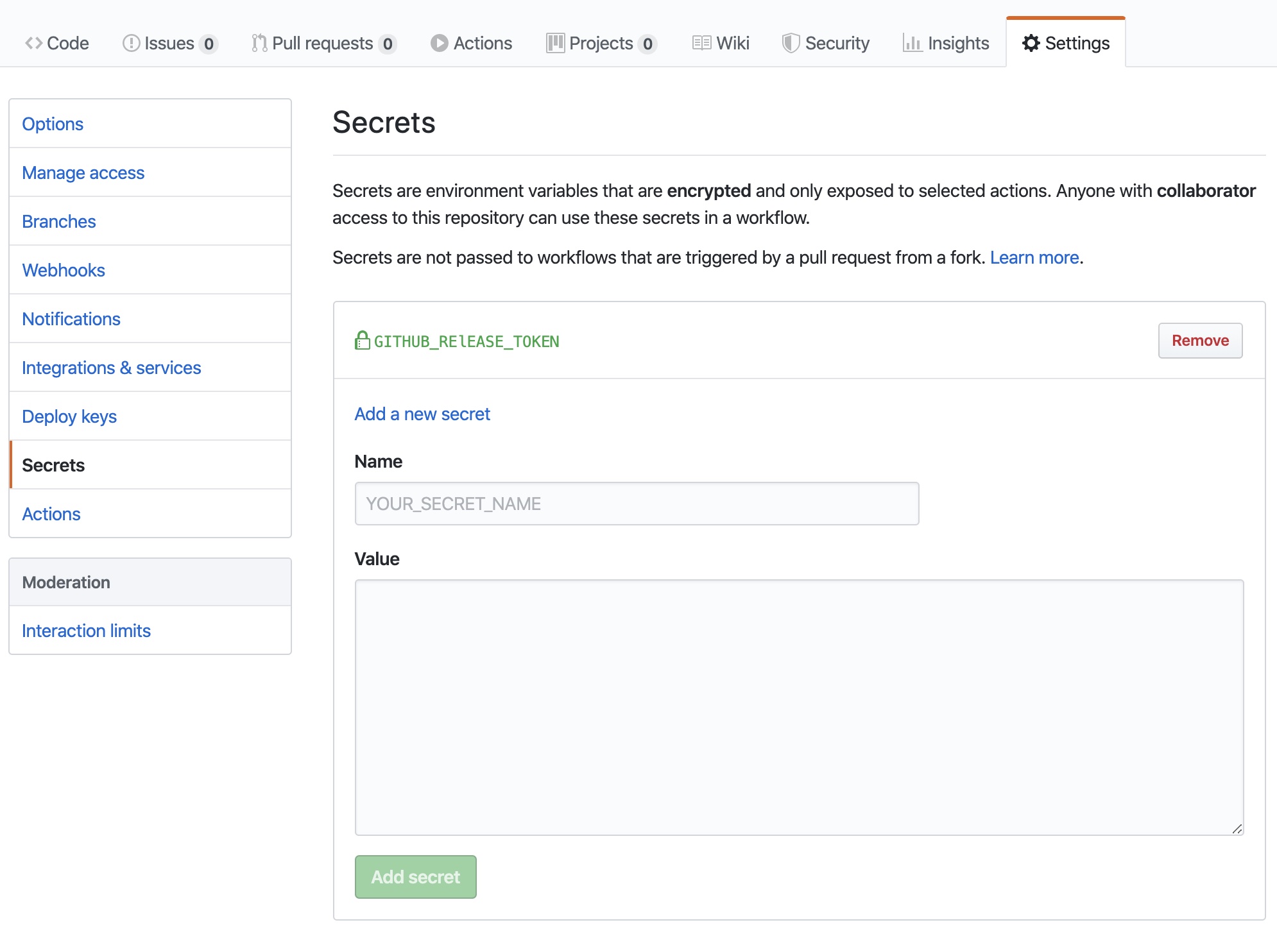Open Deploy keys sidebar item
Viewport: 1277px width, 952px height.
tap(69, 416)
